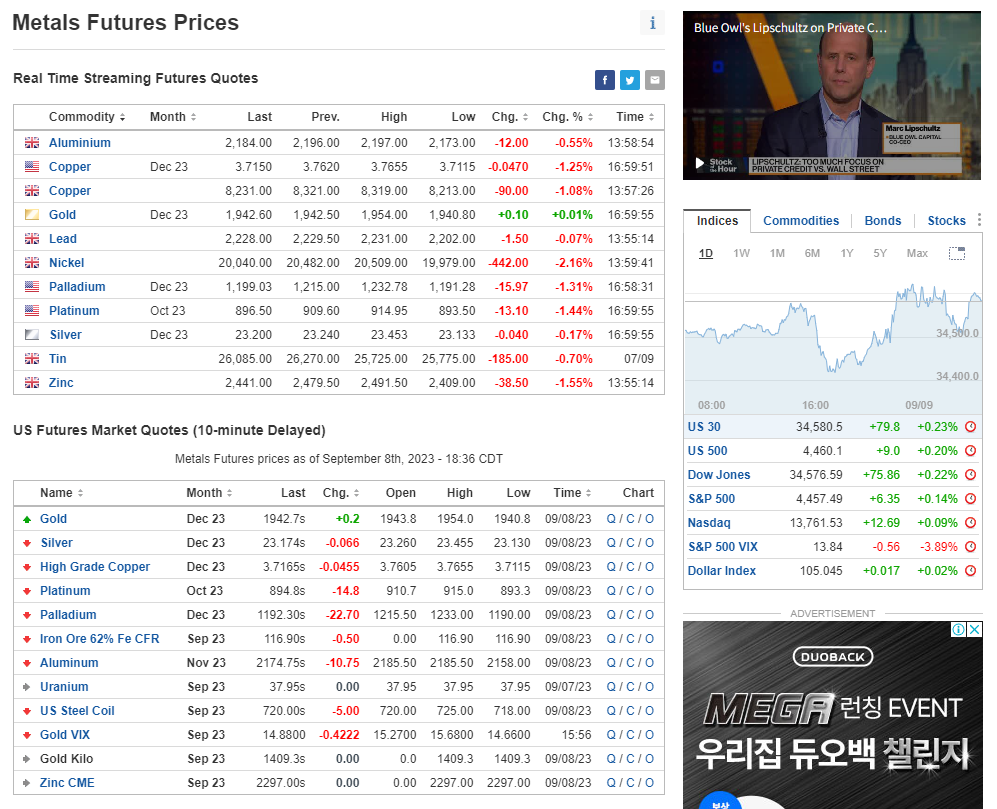Image resolution: width=997 pixels, height=809 pixels.
Task: Click the up arrow icon beside Gold delayed quote
Action: [27, 519]
